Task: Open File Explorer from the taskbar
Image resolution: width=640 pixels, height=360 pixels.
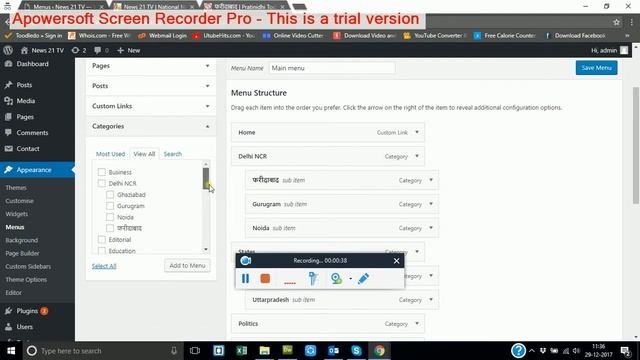Action: pyautogui.click(x=264, y=351)
